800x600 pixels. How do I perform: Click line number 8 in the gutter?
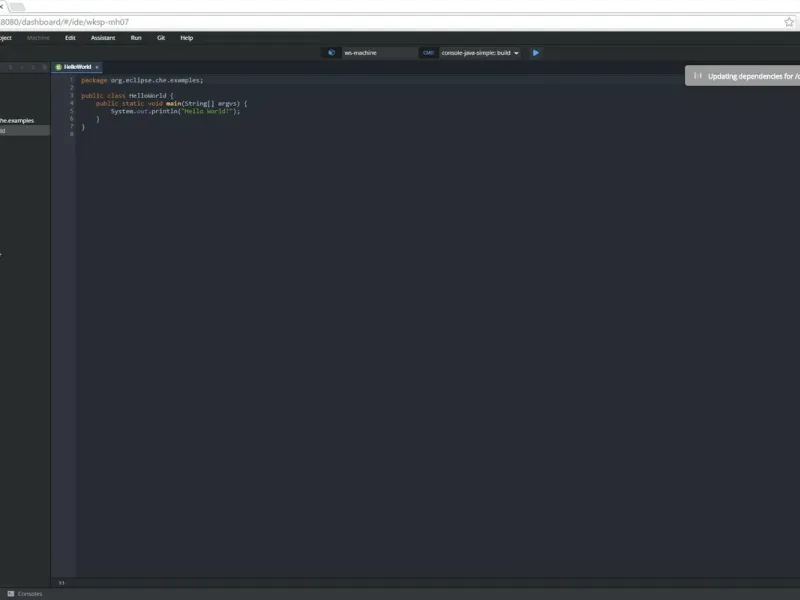71,134
